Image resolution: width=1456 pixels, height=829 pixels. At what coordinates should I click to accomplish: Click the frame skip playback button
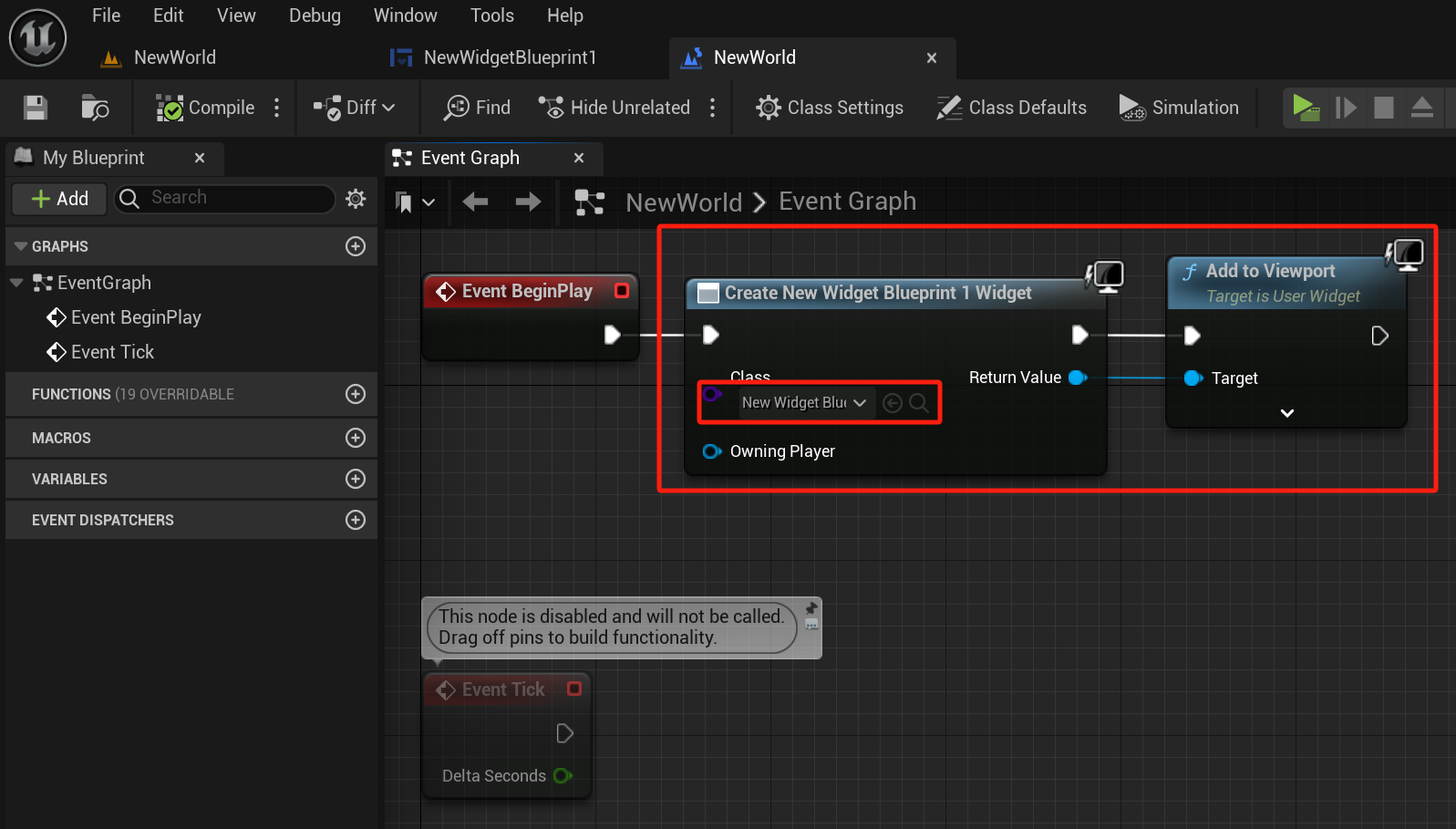[x=1346, y=108]
